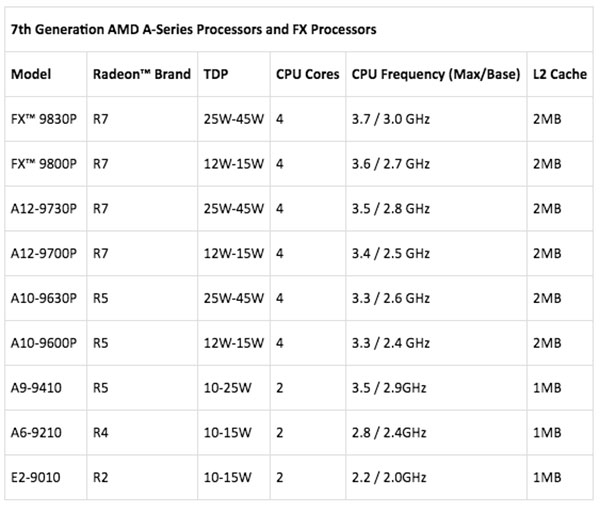Click the FX 9800P model cell

click(45, 164)
